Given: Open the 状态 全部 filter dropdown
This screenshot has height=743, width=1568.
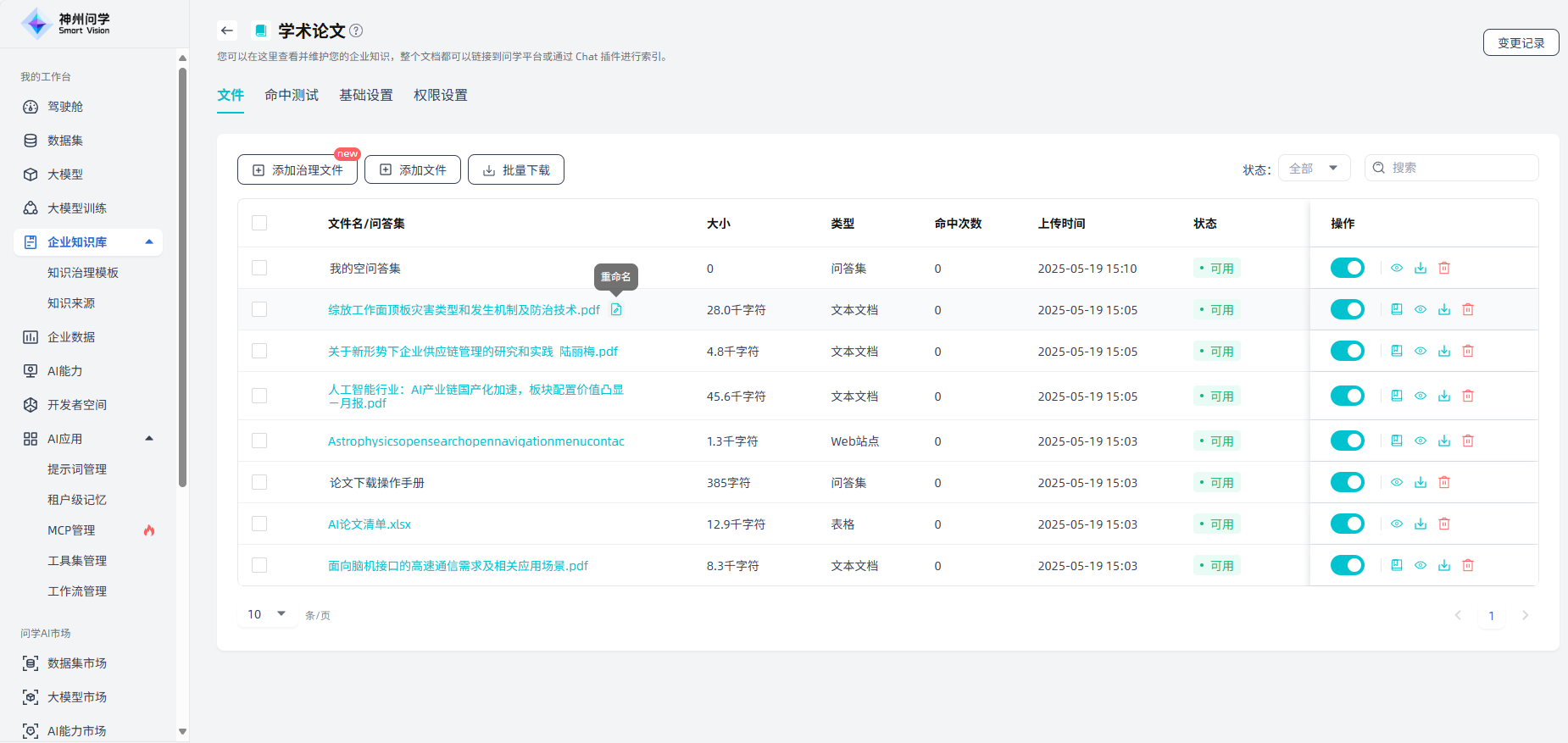Looking at the screenshot, I should [x=1314, y=168].
